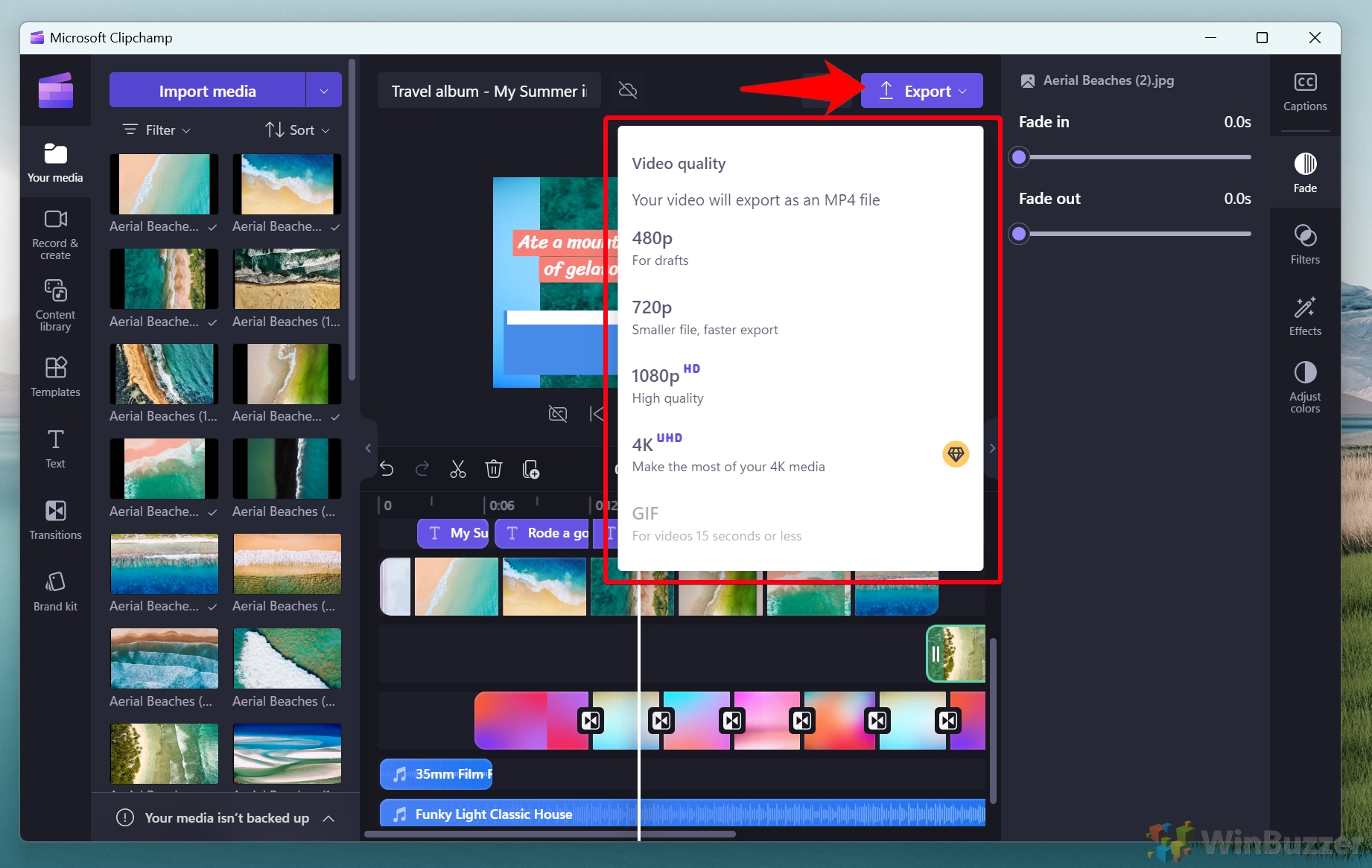Adjust the Fade in slider handle
Image resolution: width=1372 pixels, height=868 pixels.
pos(1019,157)
